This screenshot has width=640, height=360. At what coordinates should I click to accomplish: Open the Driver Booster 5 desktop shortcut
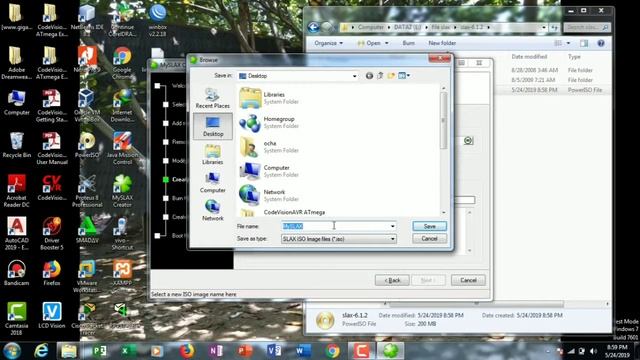tap(52, 233)
